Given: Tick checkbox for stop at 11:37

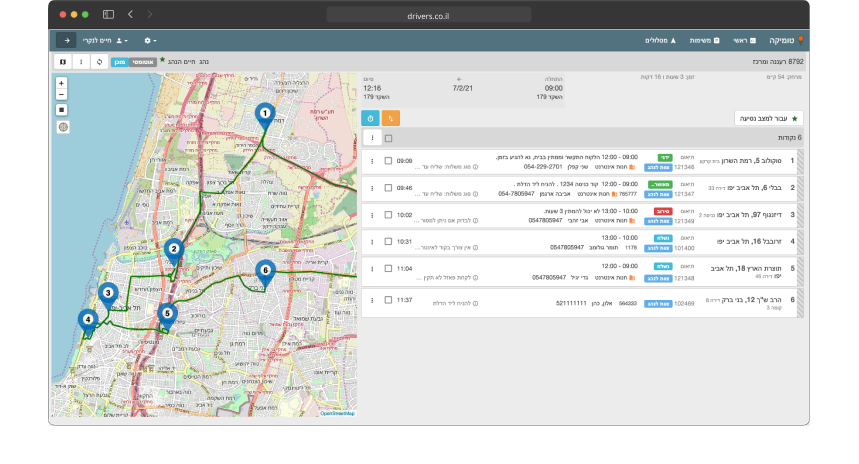Looking at the screenshot, I should coord(388,300).
